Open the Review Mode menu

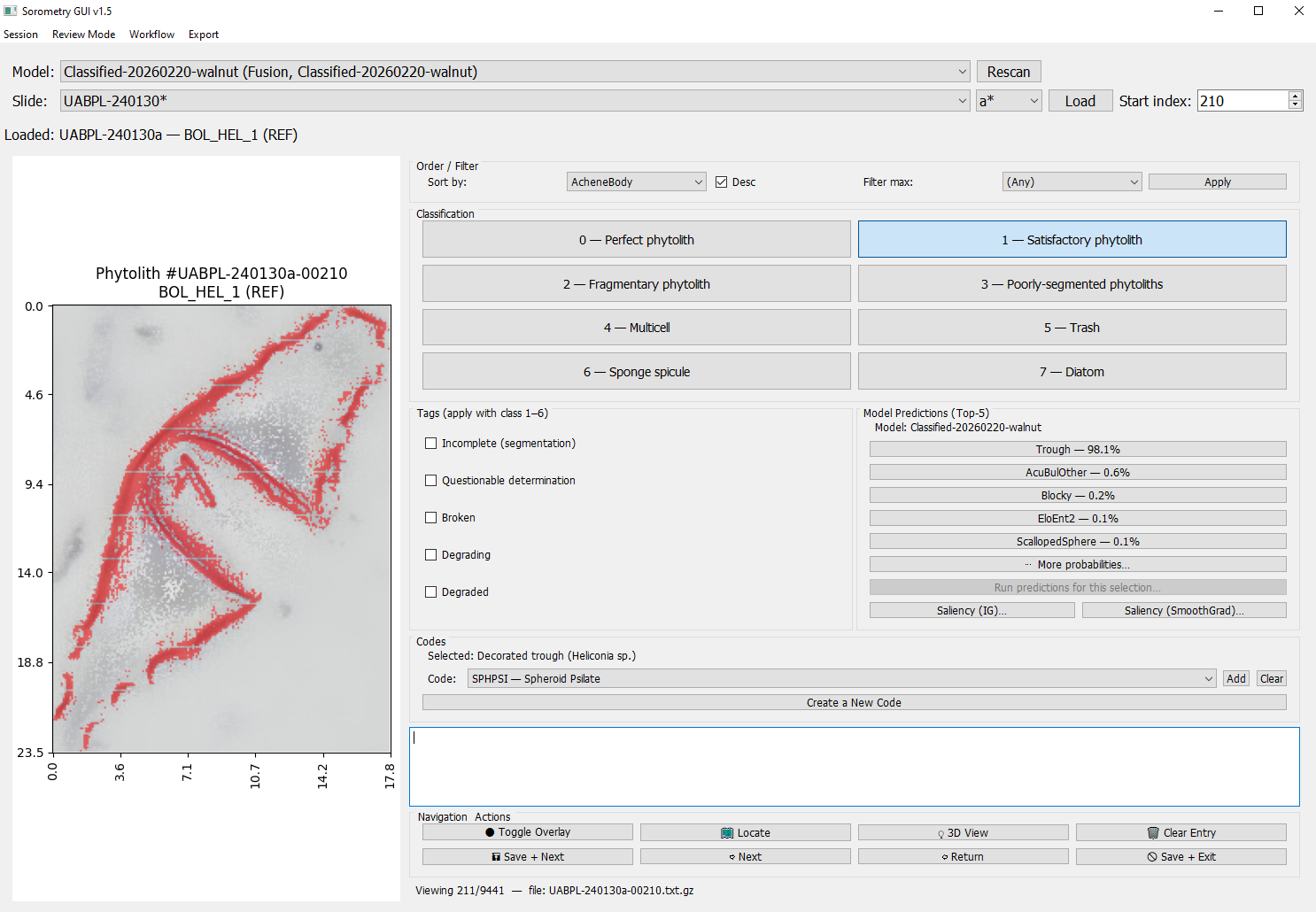(83, 35)
